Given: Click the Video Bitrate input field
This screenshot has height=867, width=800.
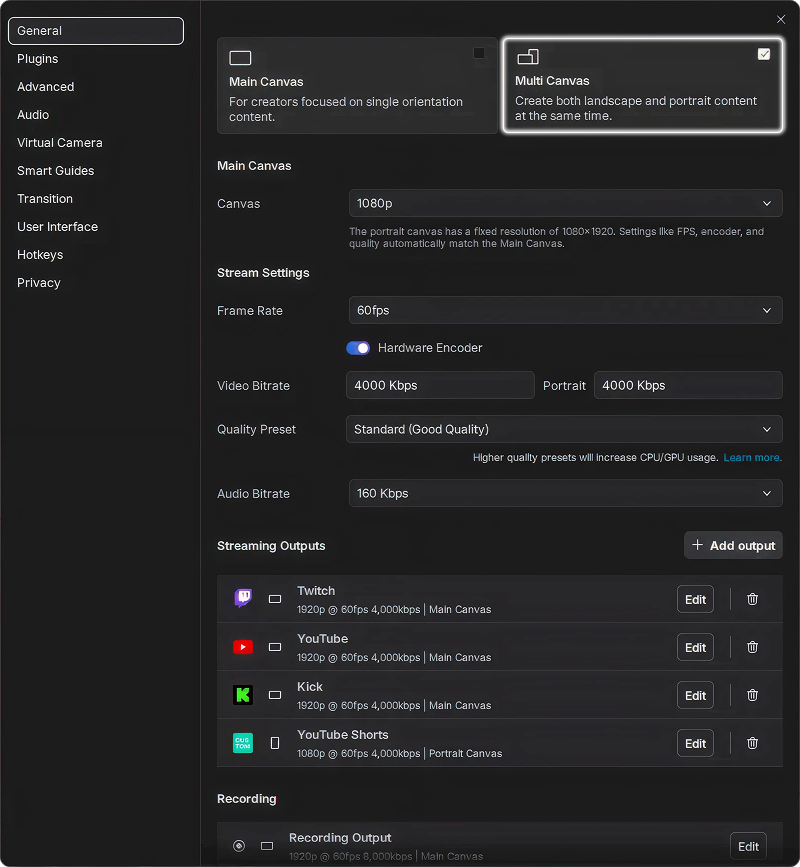Looking at the screenshot, I should pyautogui.click(x=440, y=385).
